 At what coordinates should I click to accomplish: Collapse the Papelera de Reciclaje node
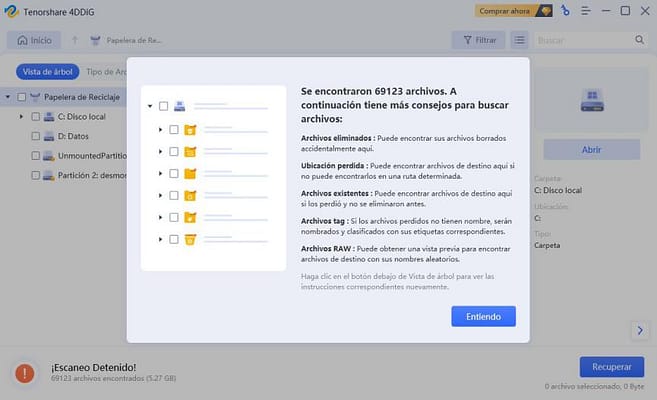pyautogui.click(x=8, y=97)
